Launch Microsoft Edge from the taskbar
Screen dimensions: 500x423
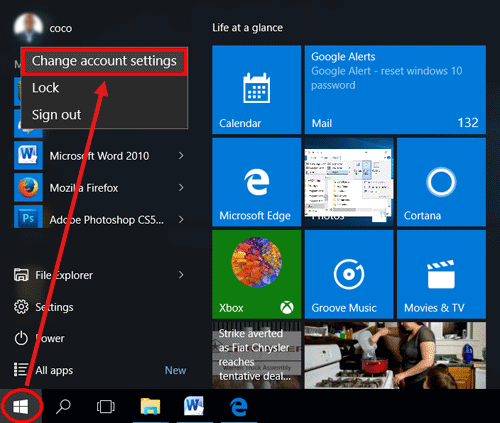239,407
